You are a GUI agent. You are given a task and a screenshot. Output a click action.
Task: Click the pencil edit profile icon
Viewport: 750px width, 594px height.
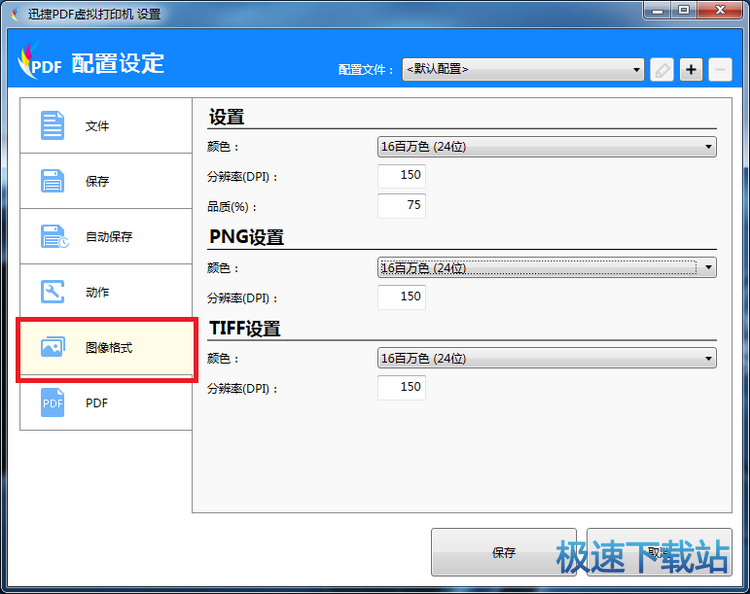pyautogui.click(x=662, y=70)
